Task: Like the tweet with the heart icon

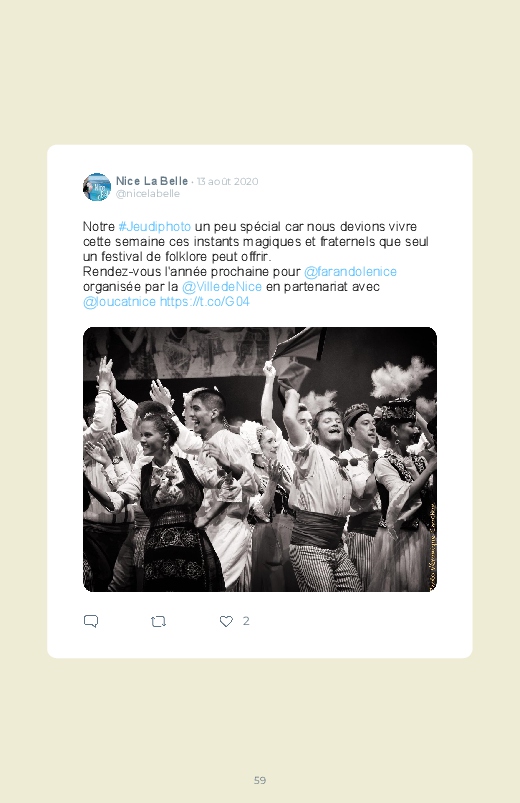Action: coord(226,621)
